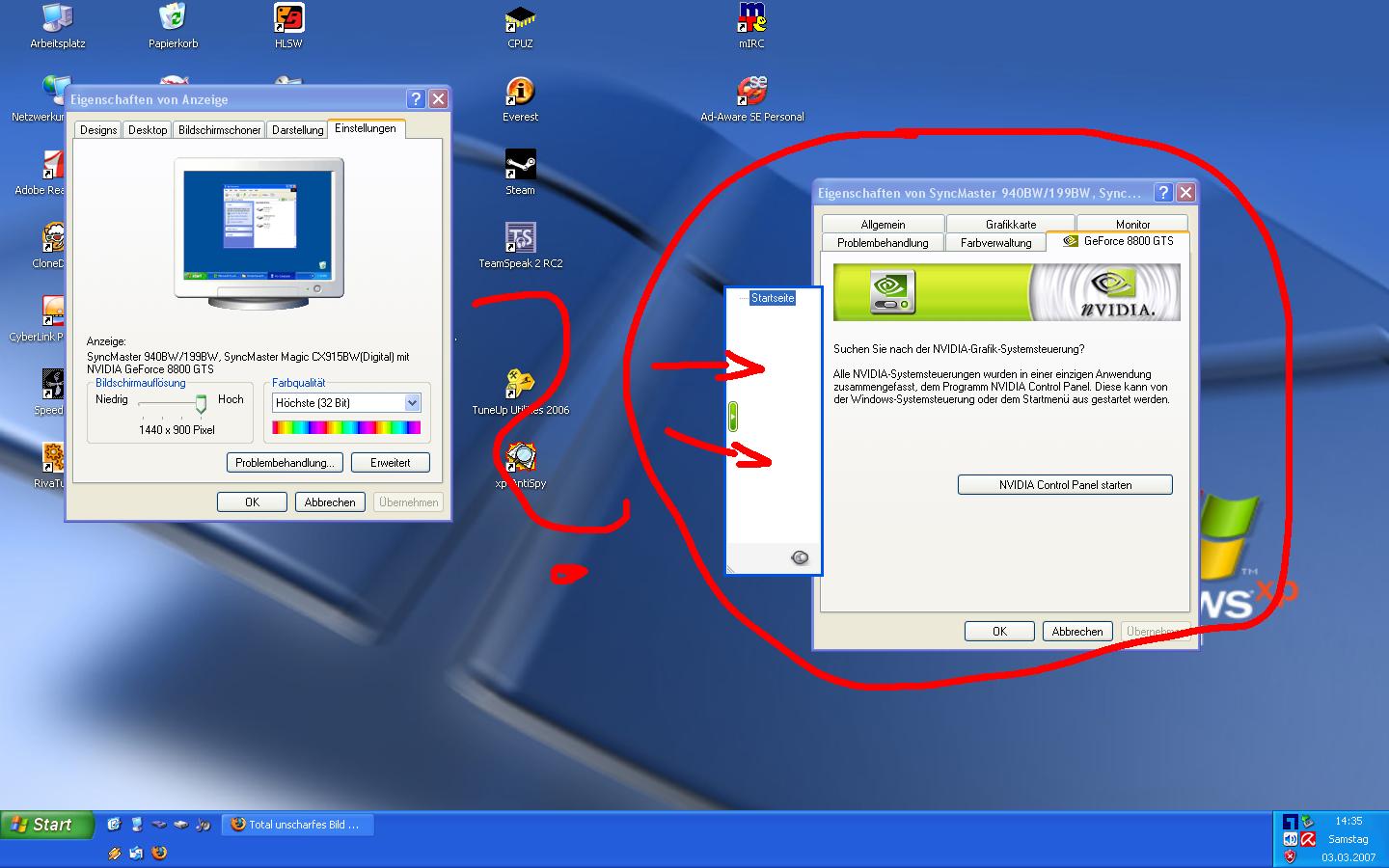Switch to the Grafikkarte tab

click(x=1011, y=224)
